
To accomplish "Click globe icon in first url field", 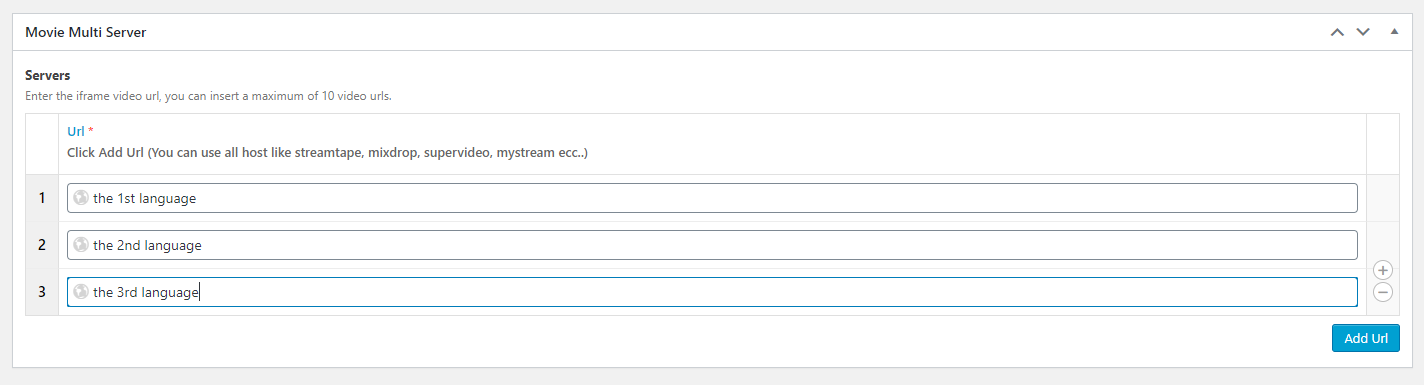I will tap(81, 198).
